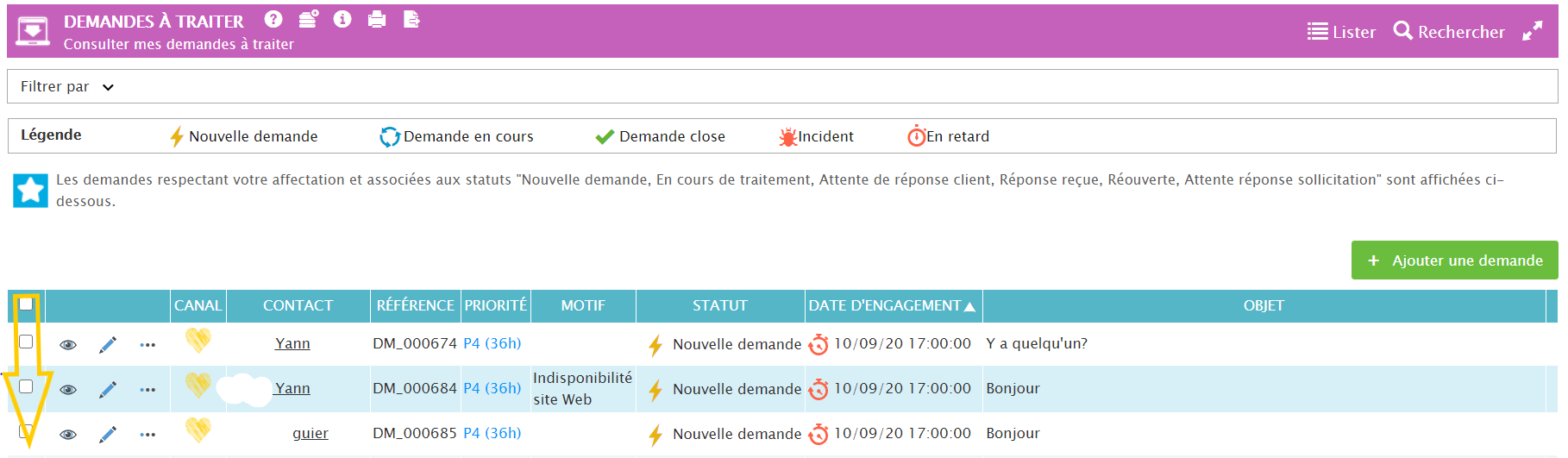
Task: Click the yellow heart channel icon for DM_000674
Action: click(198, 341)
